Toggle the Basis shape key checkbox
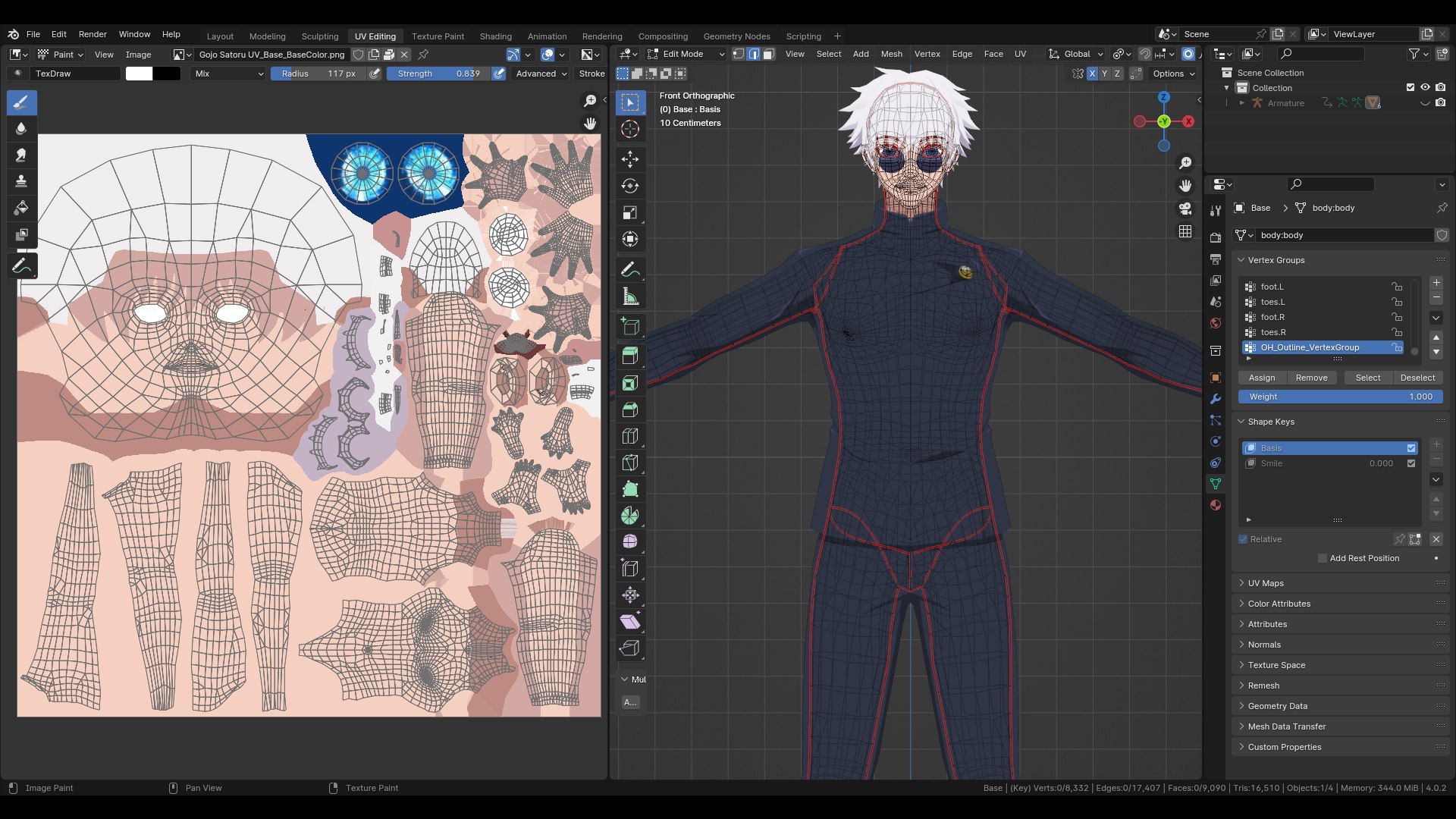This screenshot has height=819, width=1456. (x=1411, y=448)
